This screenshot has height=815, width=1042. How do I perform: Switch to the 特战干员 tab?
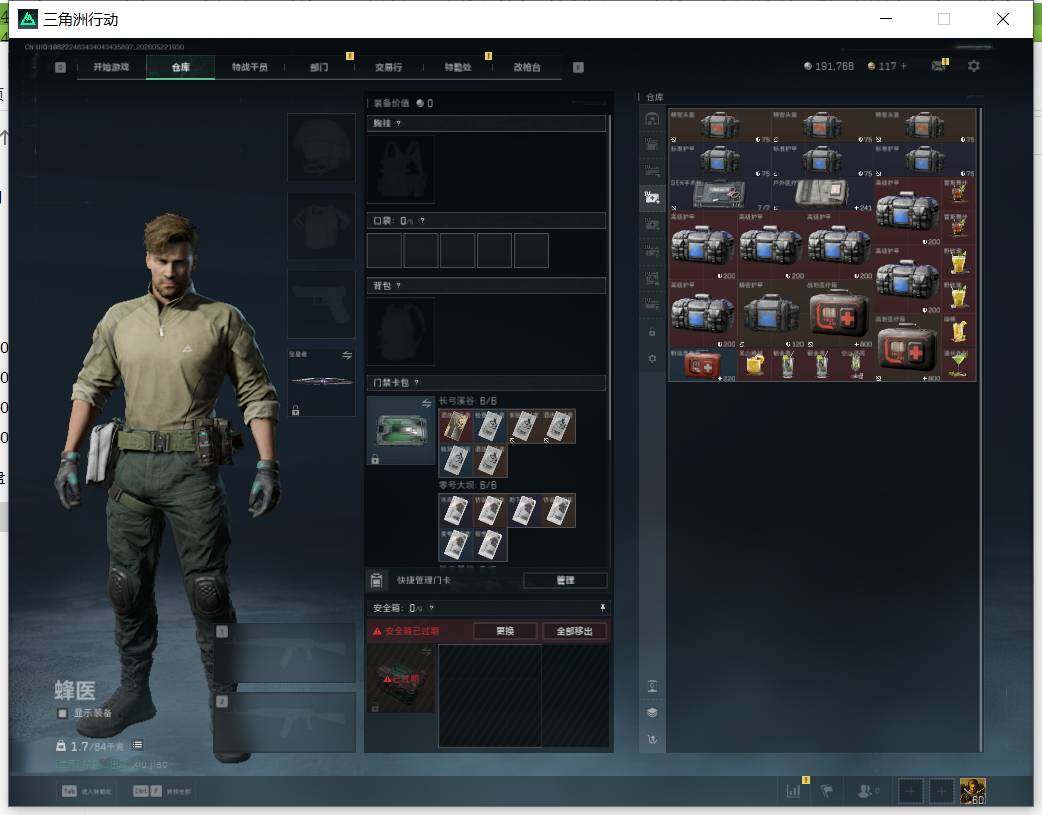[x=249, y=67]
